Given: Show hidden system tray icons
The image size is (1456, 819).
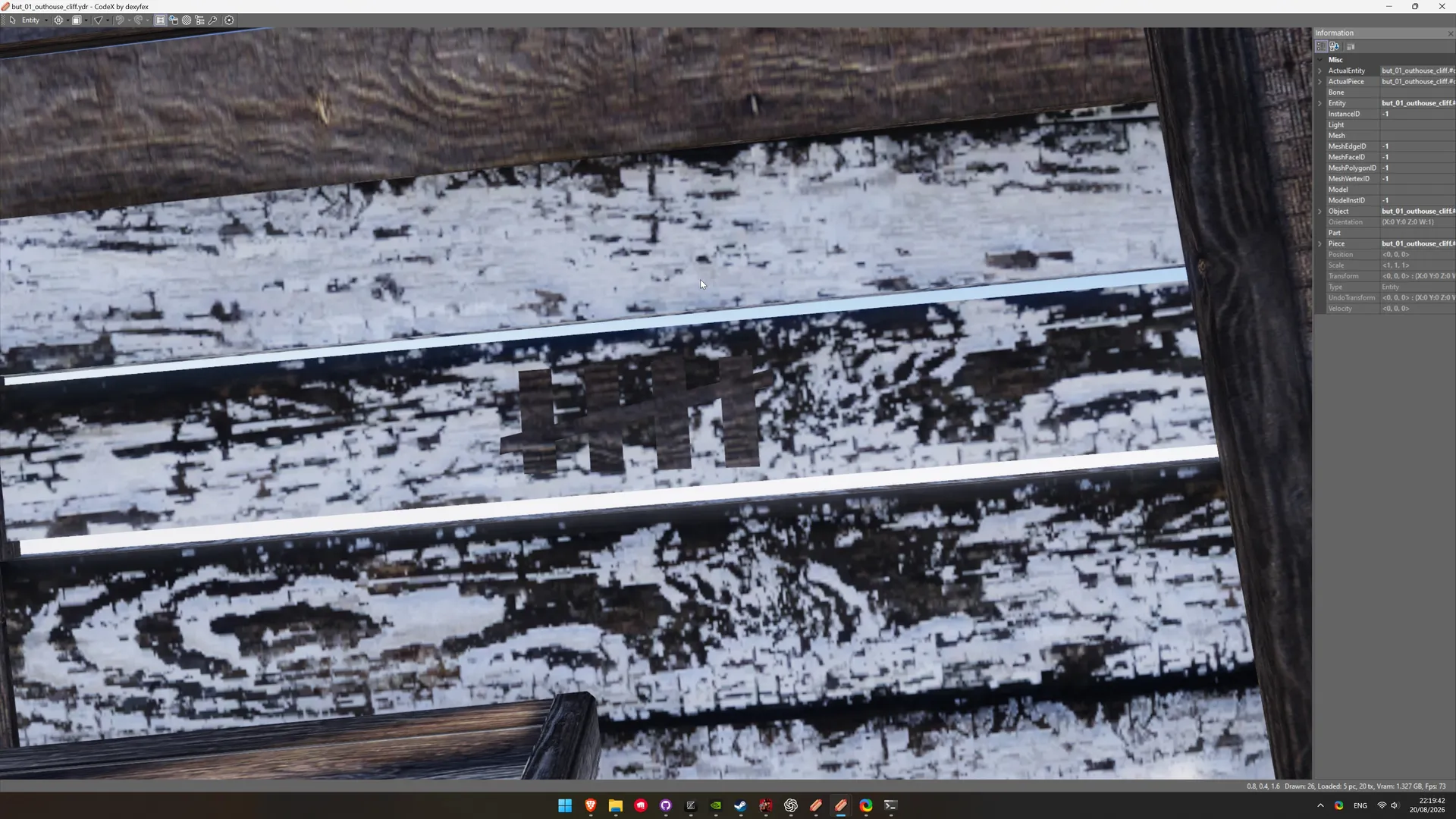Looking at the screenshot, I should point(1320,805).
